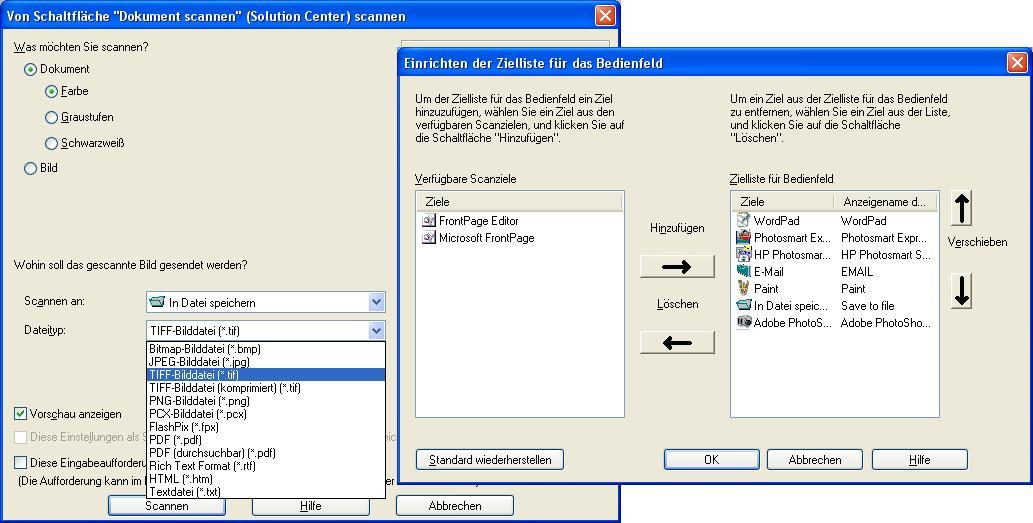Uncheck the Vorschau anzeigen checkbox

click(x=20, y=413)
